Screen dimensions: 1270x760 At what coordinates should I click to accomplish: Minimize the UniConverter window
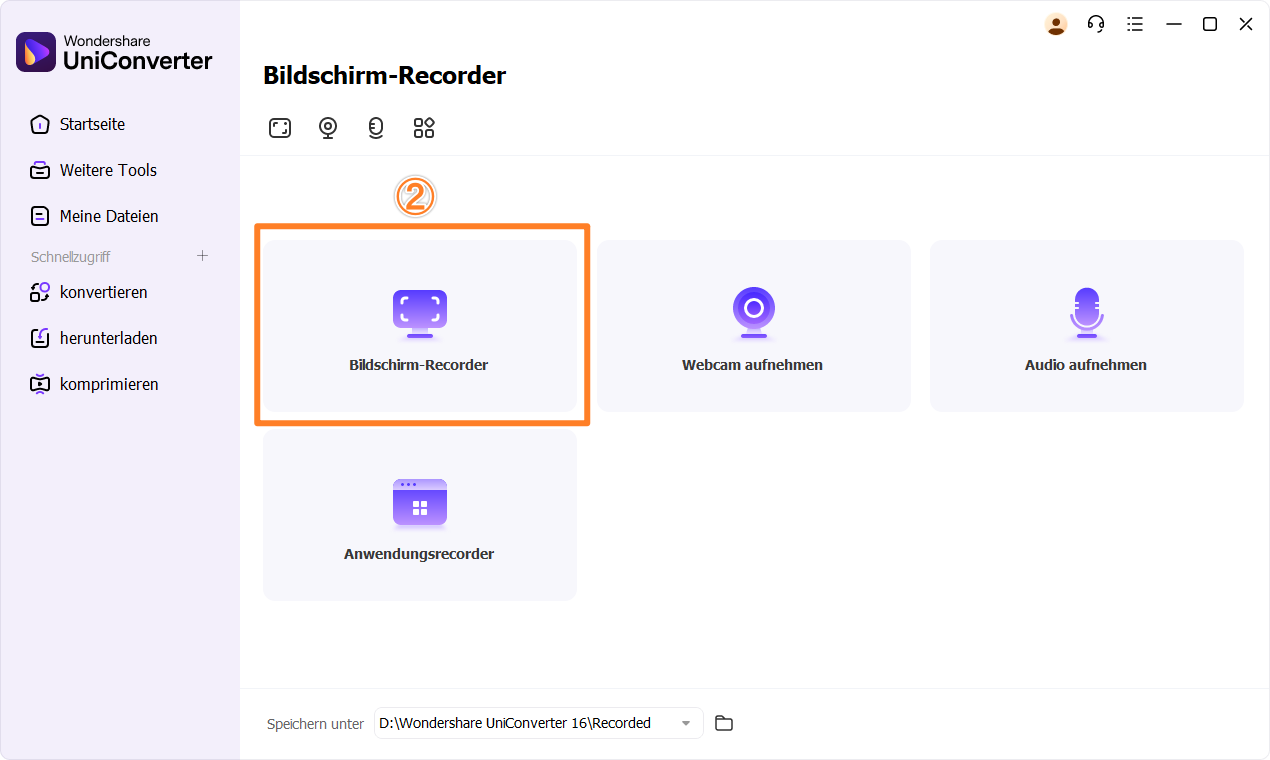point(1174,24)
